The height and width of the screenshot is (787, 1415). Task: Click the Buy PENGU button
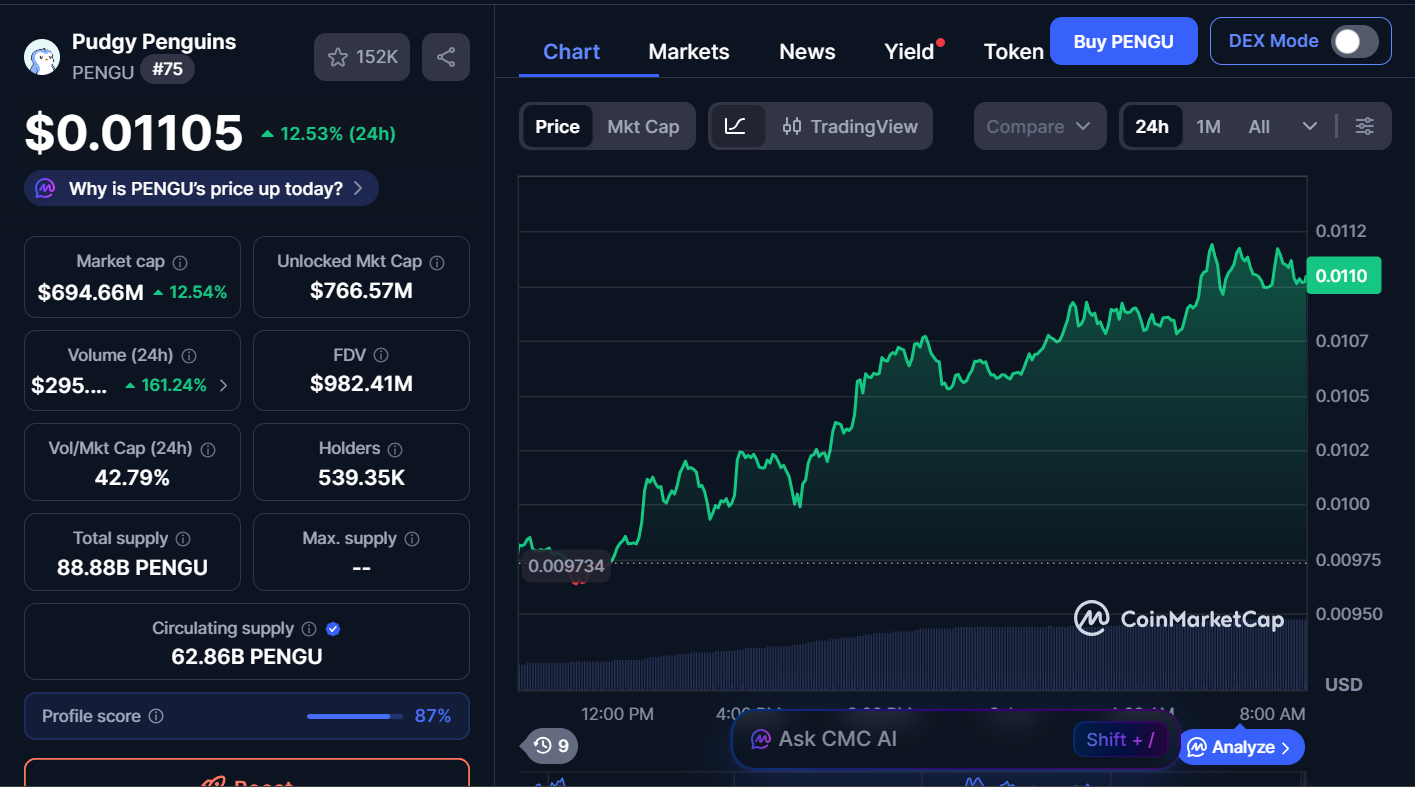[1123, 41]
